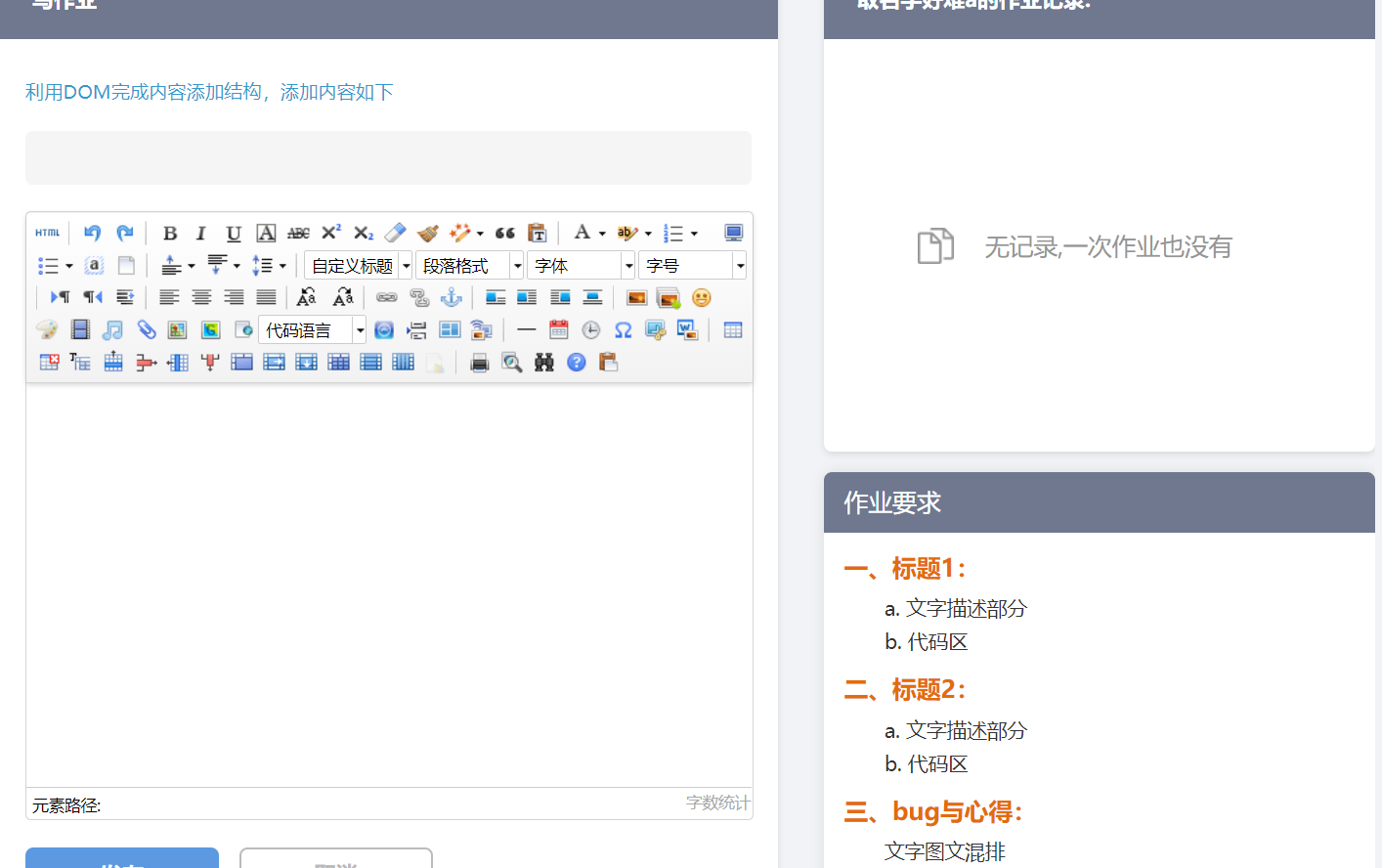This screenshot has width=1382, height=868.
Task: Toggle fullscreen editor mode
Action: [x=733, y=233]
